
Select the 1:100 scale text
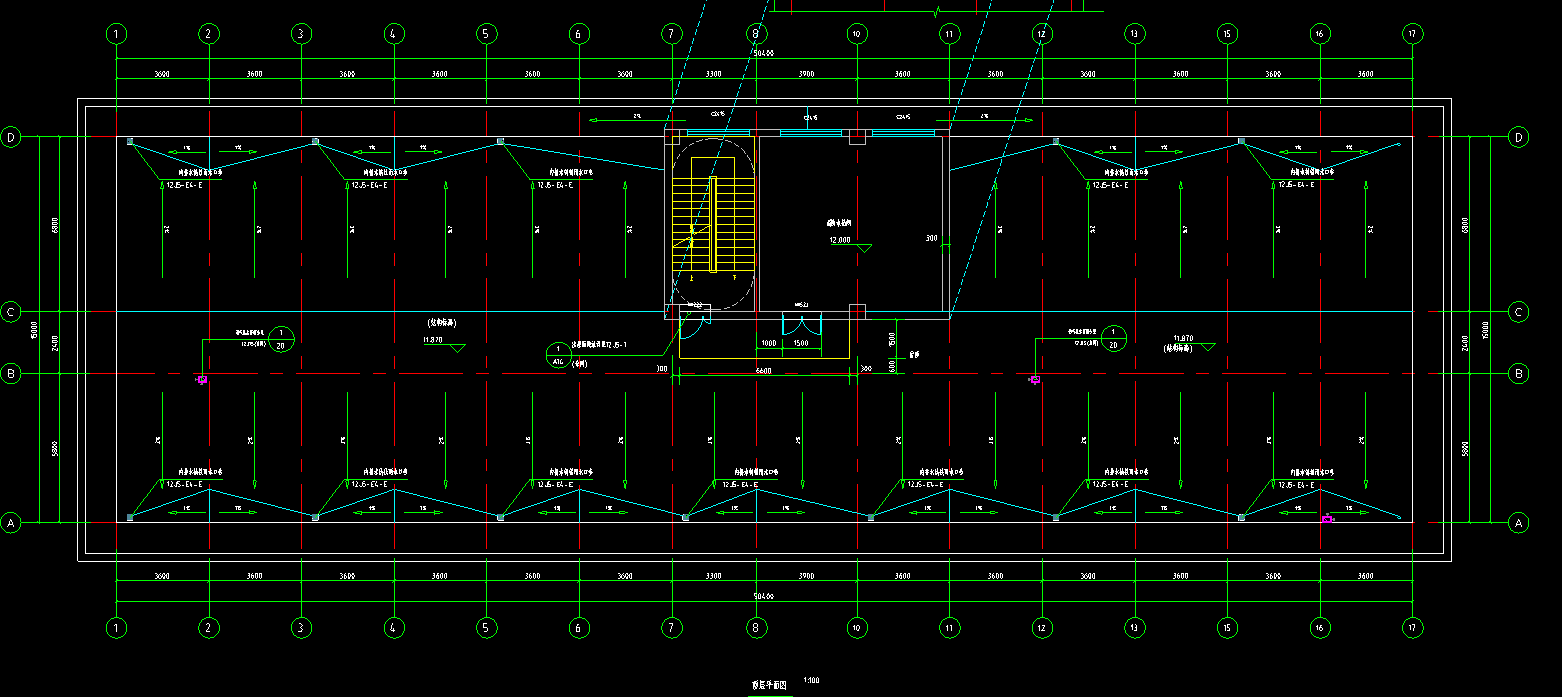pyautogui.click(x=811, y=681)
